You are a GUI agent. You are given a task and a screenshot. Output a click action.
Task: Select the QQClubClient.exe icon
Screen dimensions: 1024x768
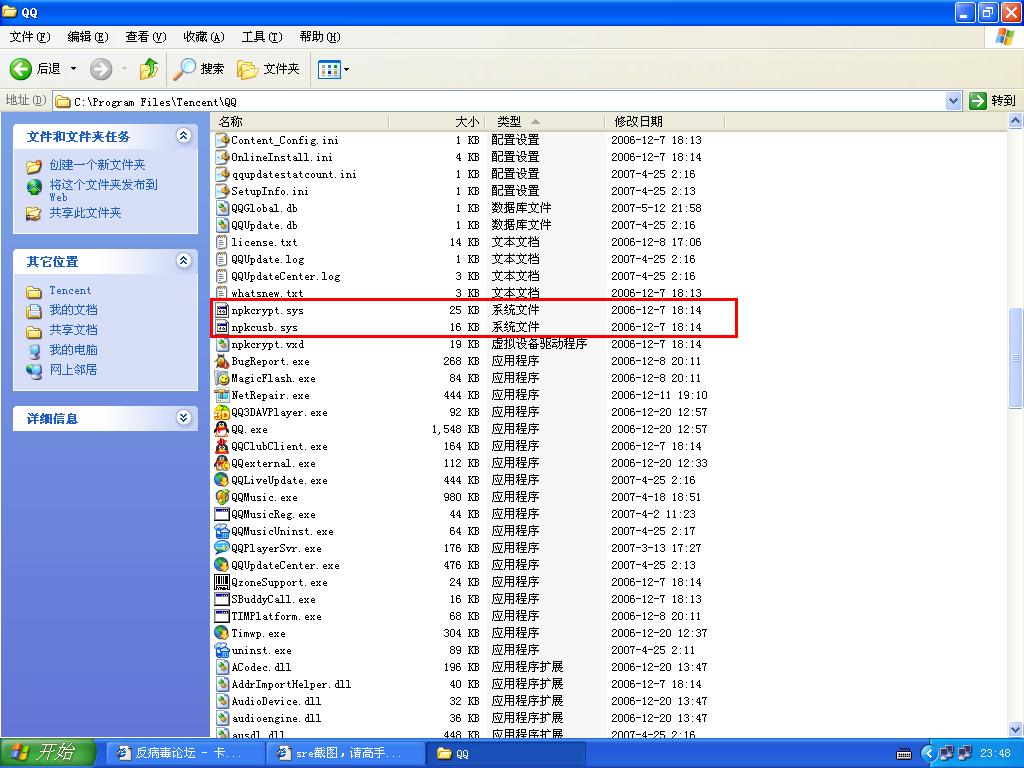pos(222,446)
